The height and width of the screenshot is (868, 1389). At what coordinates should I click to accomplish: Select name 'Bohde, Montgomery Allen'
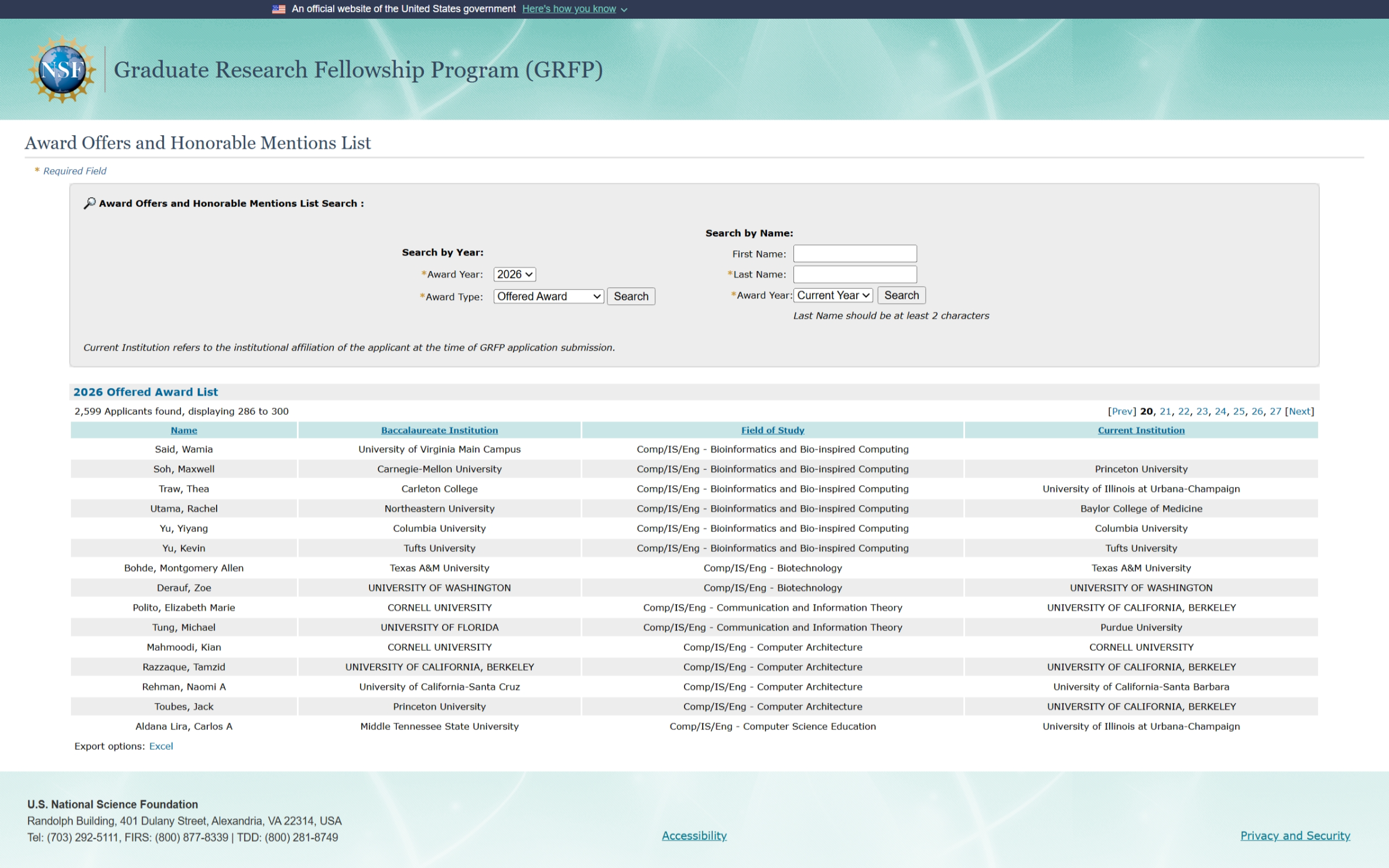[x=184, y=568]
